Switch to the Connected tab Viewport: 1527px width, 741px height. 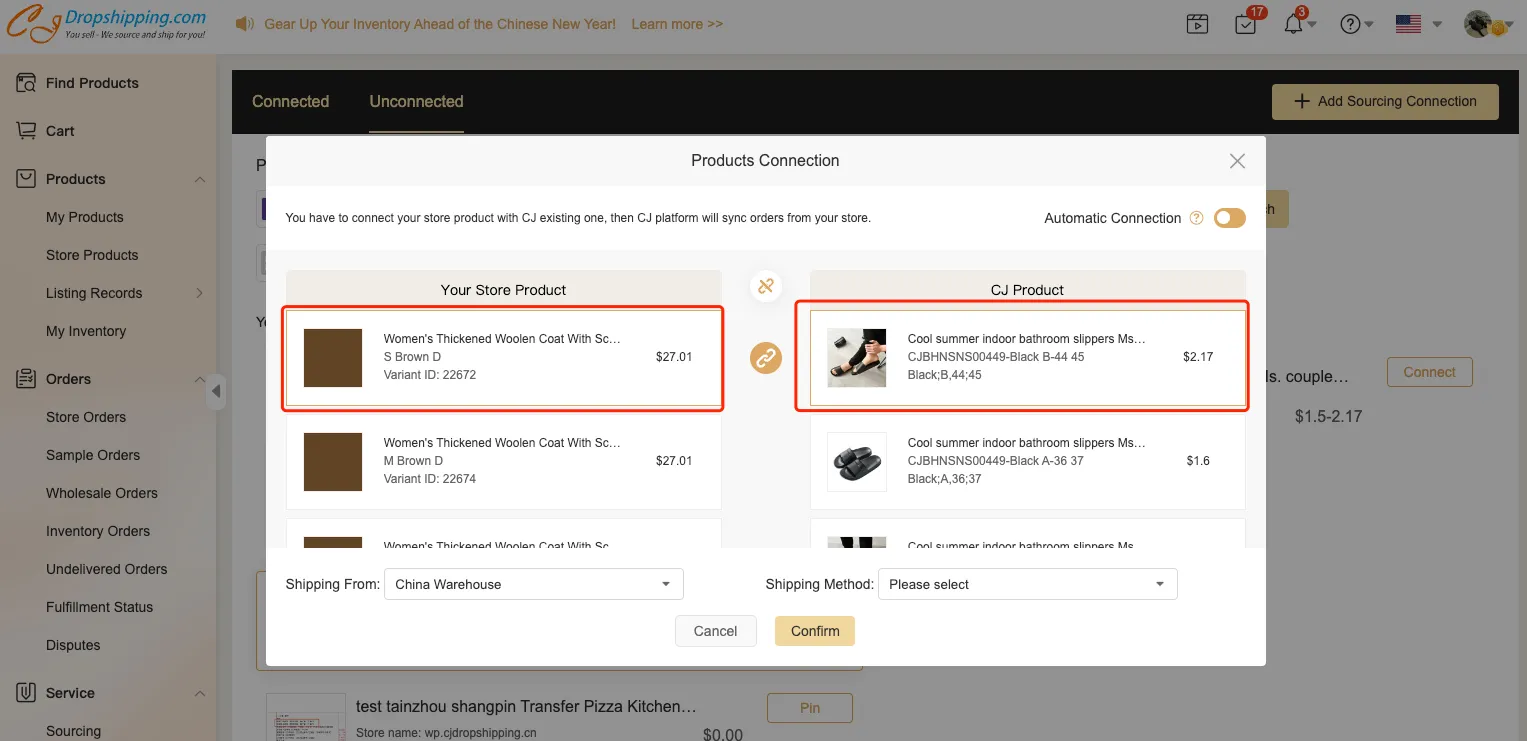(x=290, y=101)
